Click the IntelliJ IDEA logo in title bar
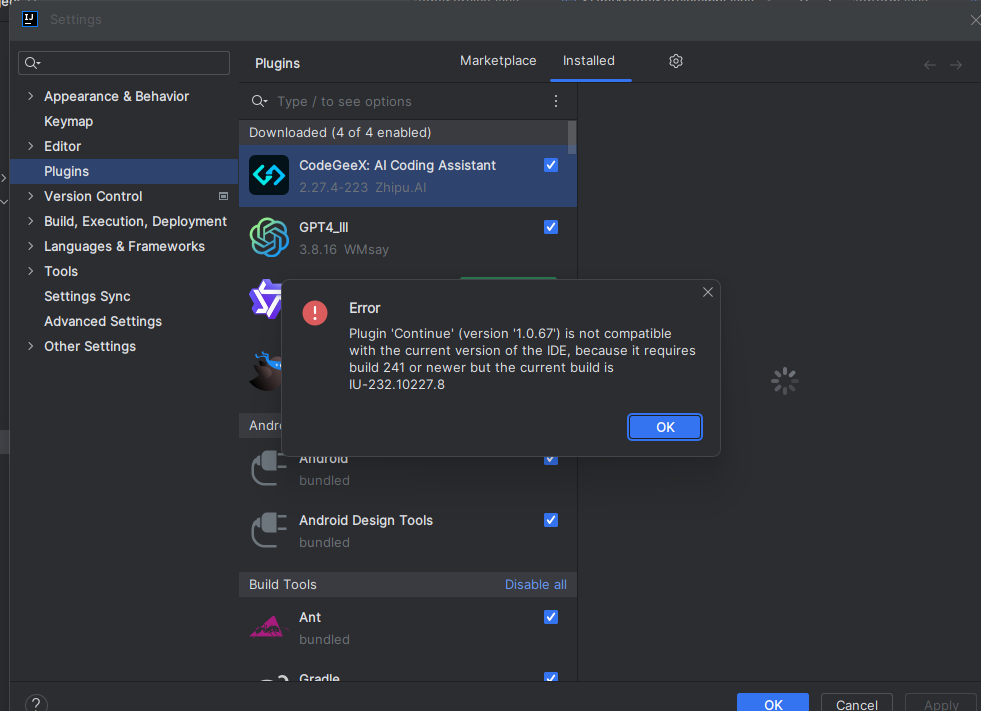 [30, 19]
